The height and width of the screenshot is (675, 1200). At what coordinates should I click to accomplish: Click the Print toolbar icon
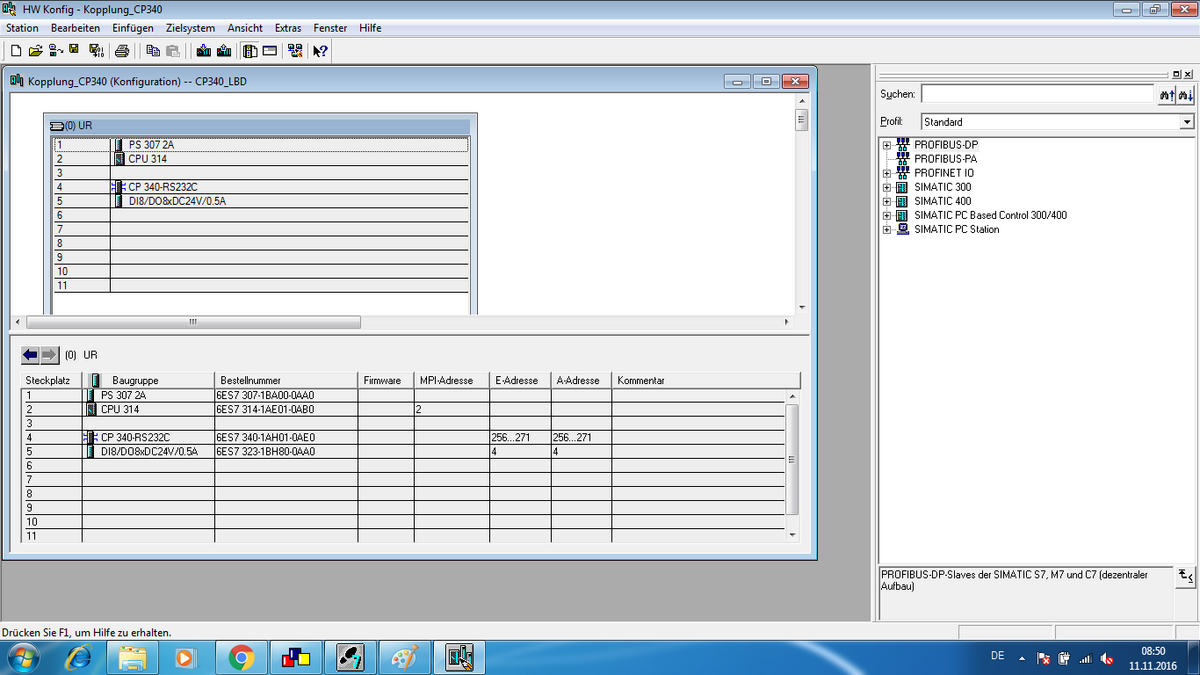[122, 50]
